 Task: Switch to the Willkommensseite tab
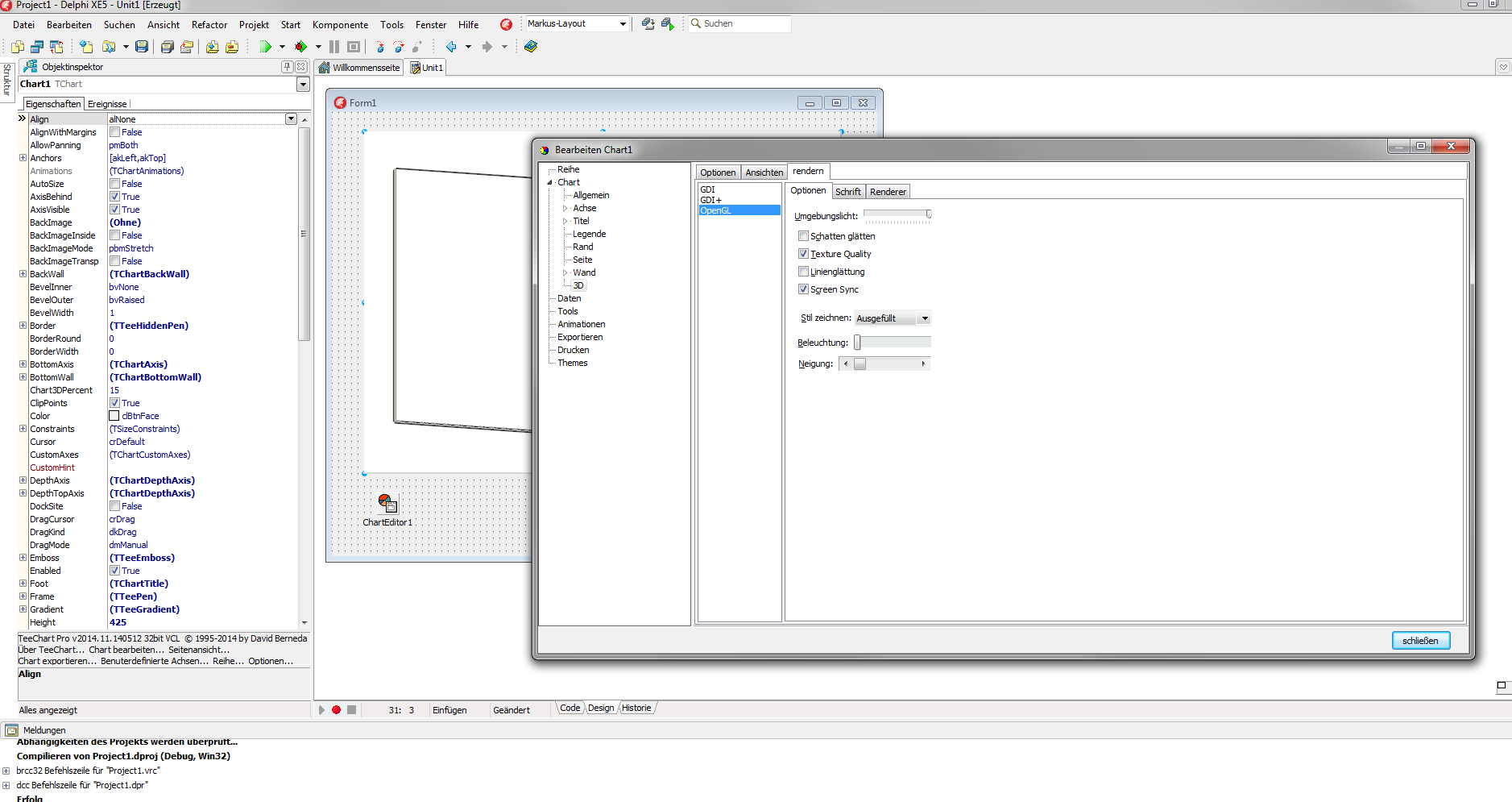(x=359, y=68)
